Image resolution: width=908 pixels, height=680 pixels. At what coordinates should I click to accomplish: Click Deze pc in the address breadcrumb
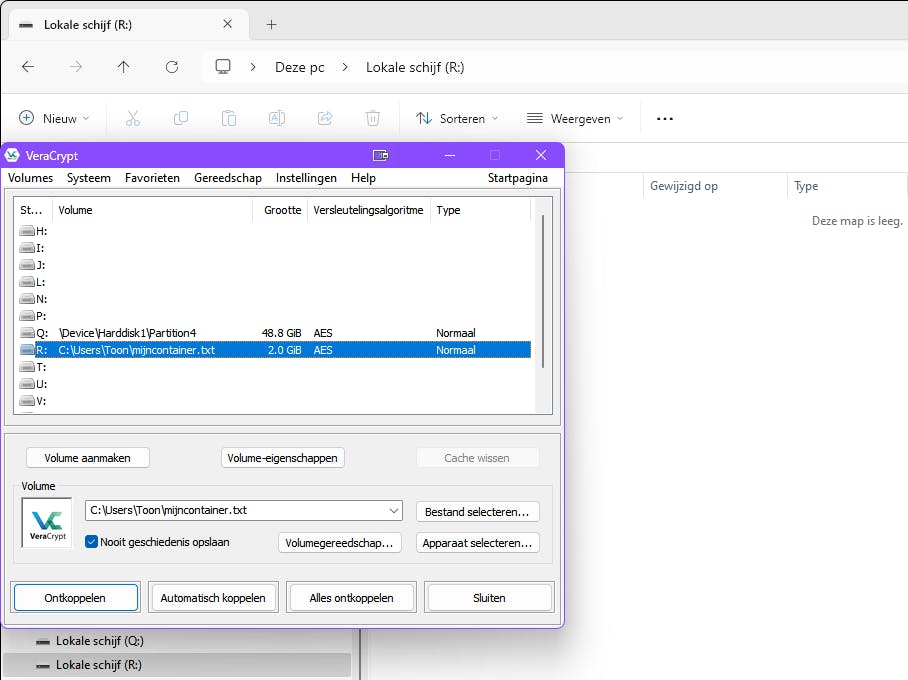(x=299, y=67)
